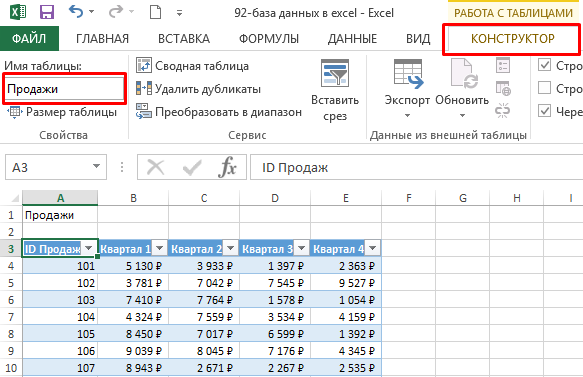This screenshot has width=583, height=377.
Task: Click the РАБОТА С ТАБЛИЦАМИ contextual label
Action: [513, 13]
